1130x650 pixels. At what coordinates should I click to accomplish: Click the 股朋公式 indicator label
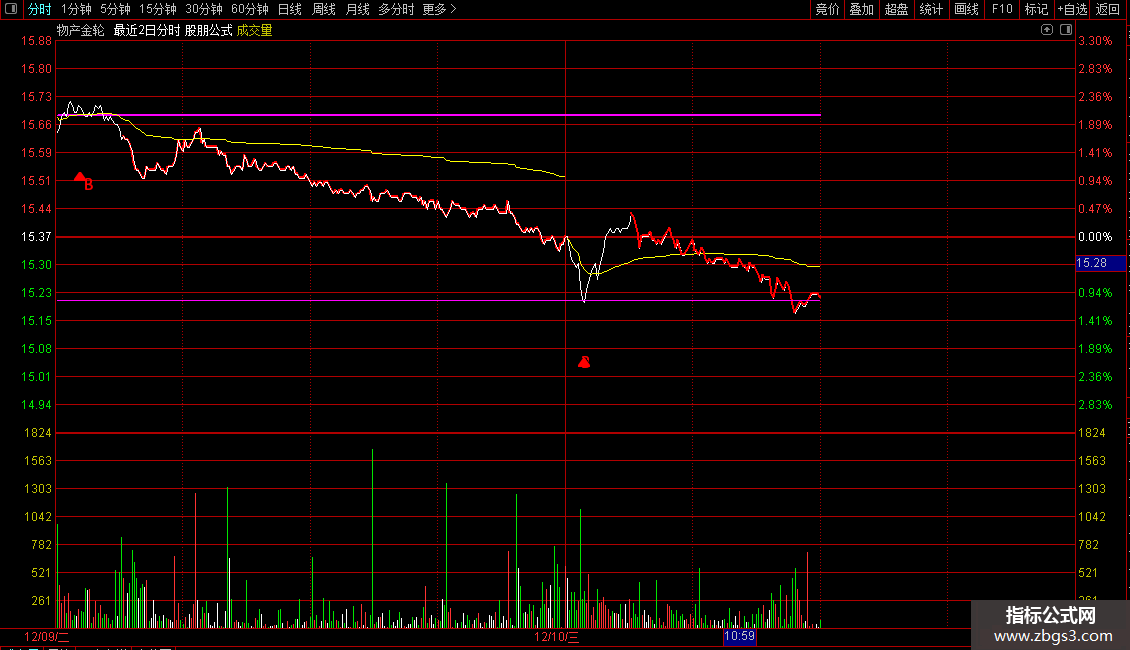point(208,30)
